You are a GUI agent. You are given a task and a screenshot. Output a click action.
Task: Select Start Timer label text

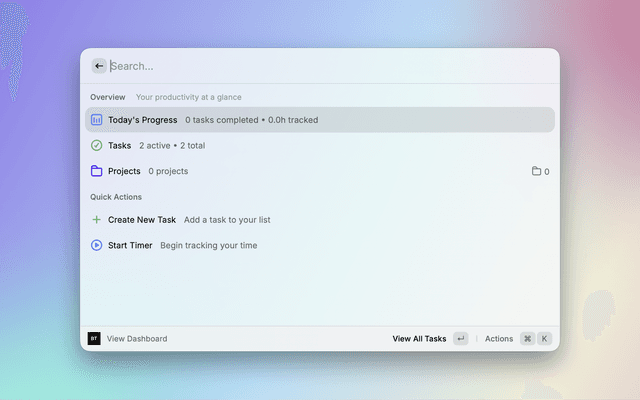pyautogui.click(x=130, y=245)
